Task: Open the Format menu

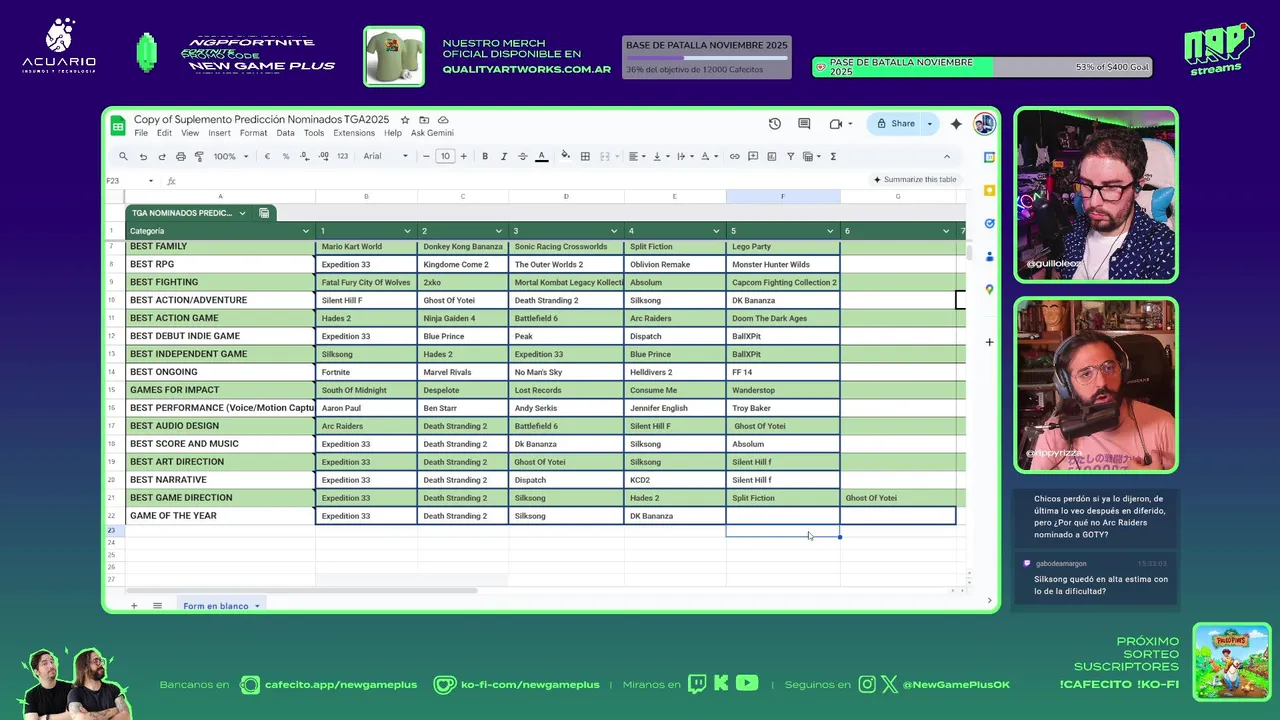Action: [x=253, y=133]
